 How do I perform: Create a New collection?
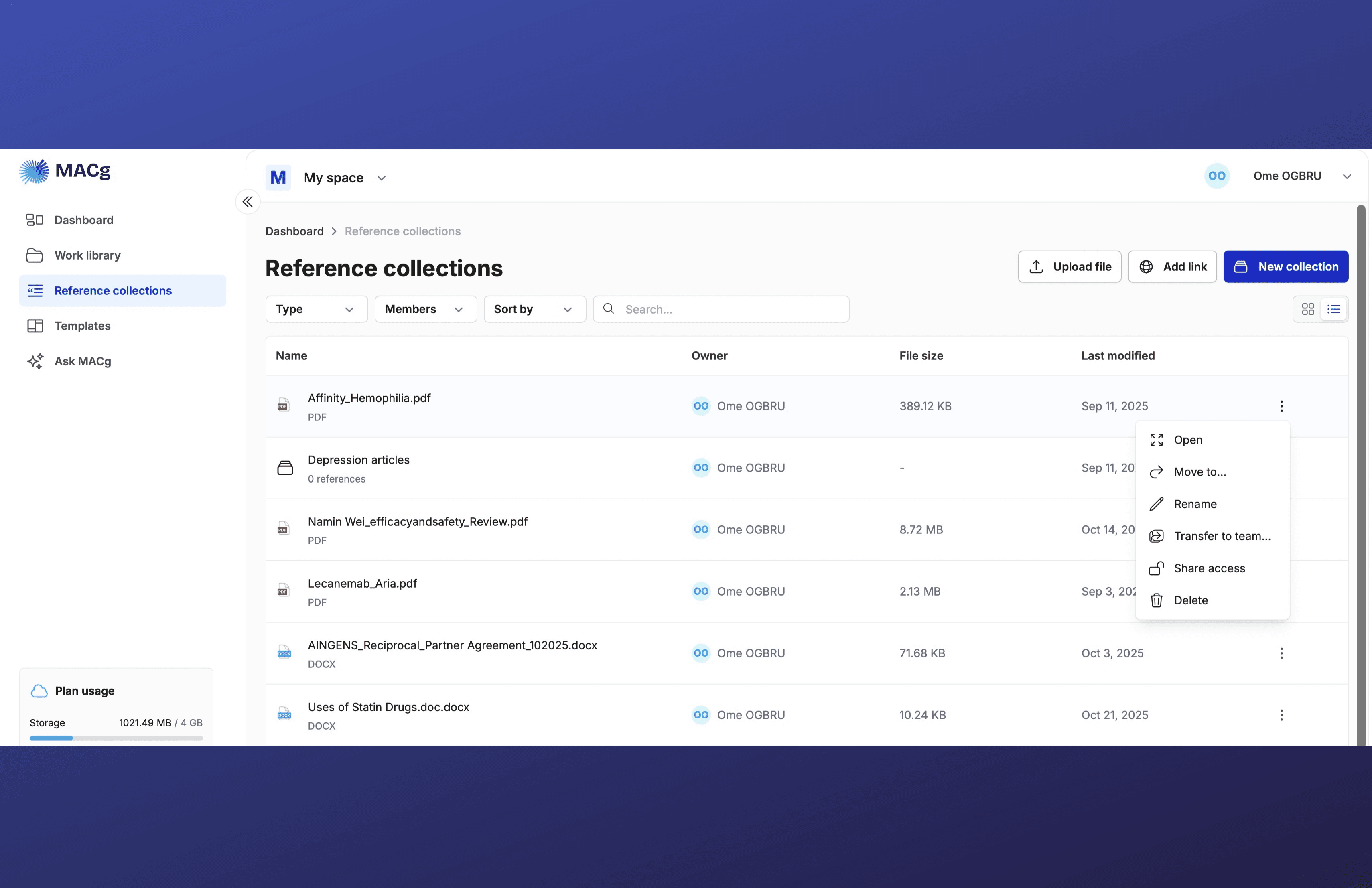1285,267
